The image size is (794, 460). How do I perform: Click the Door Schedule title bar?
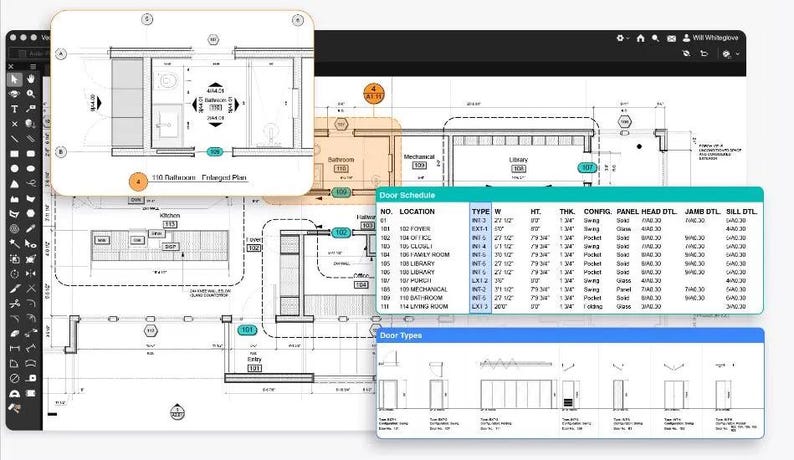pos(570,196)
